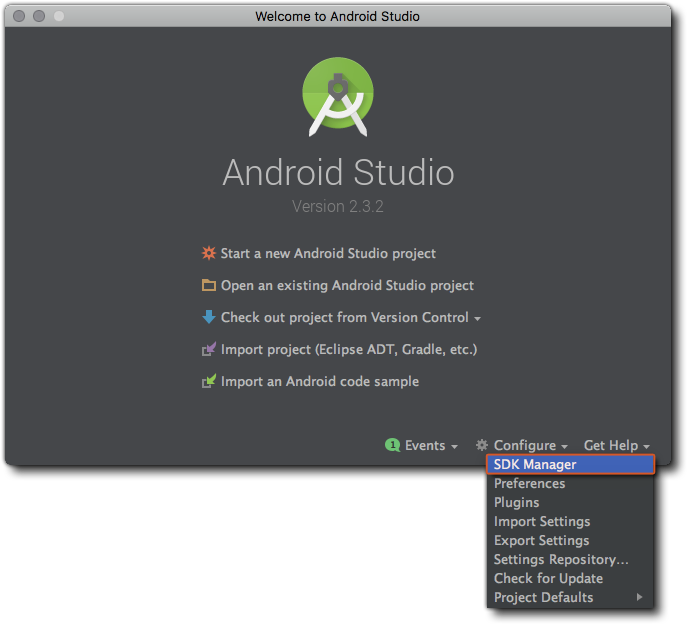This screenshot has width=687, height=624.
Task: Open Plugins from the Configure menu
Action: click(x=516, y=502)
